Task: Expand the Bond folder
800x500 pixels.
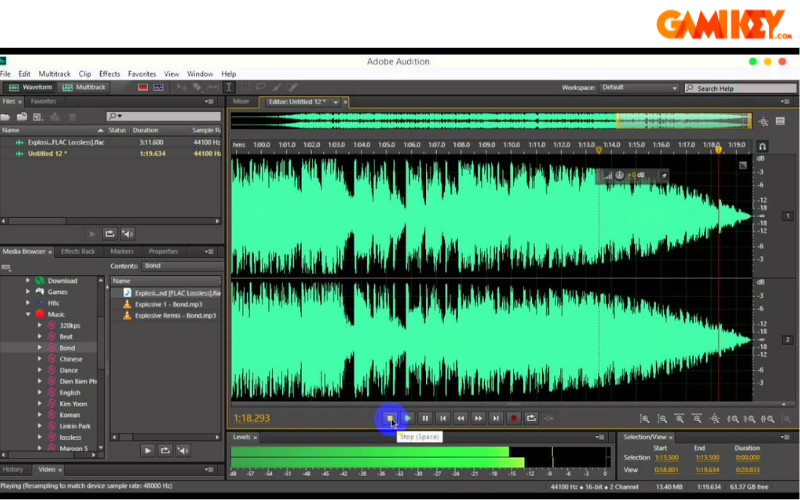Action: (x=39, y=347)
